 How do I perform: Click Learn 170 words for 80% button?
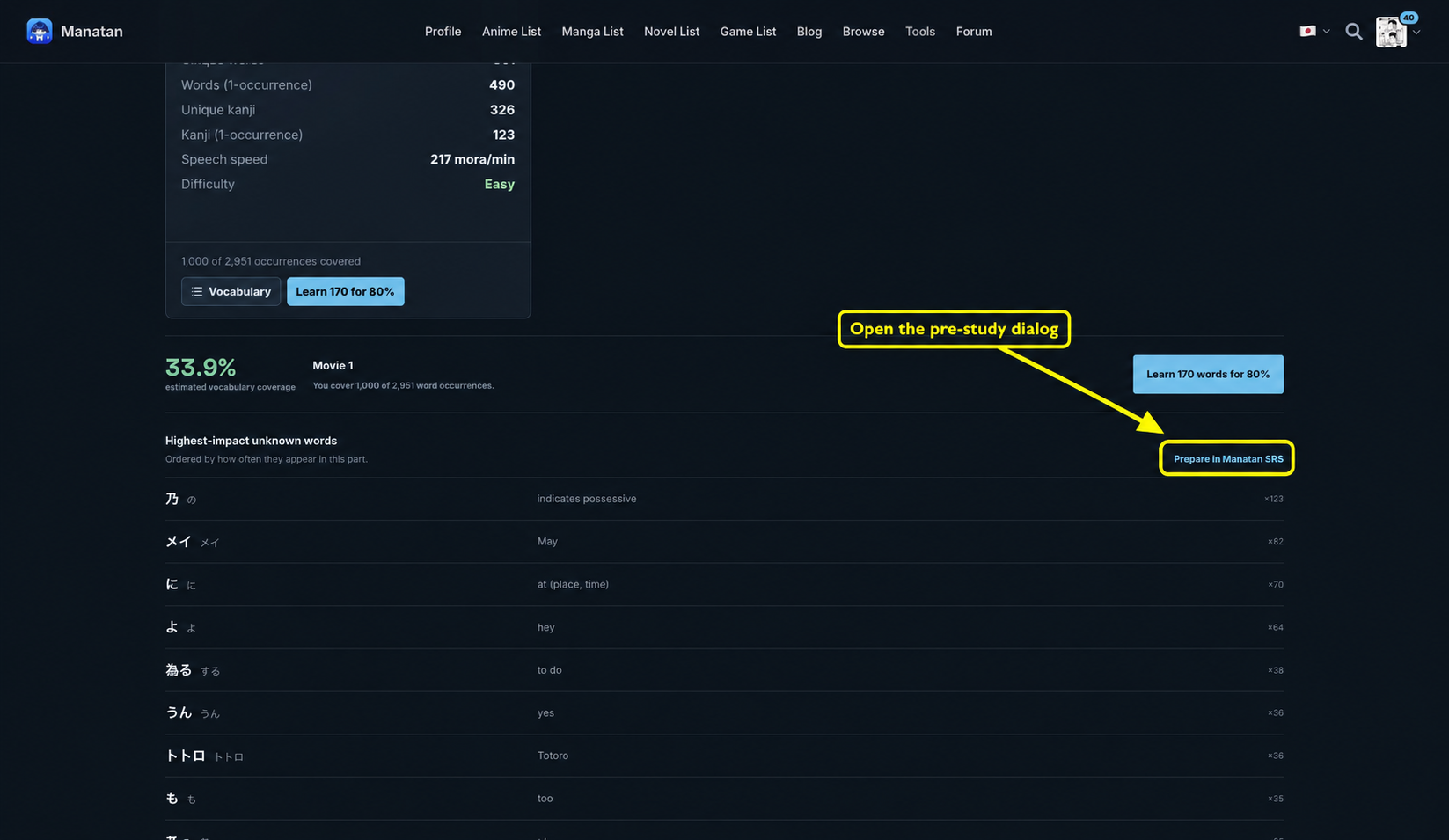[1207, 374]
